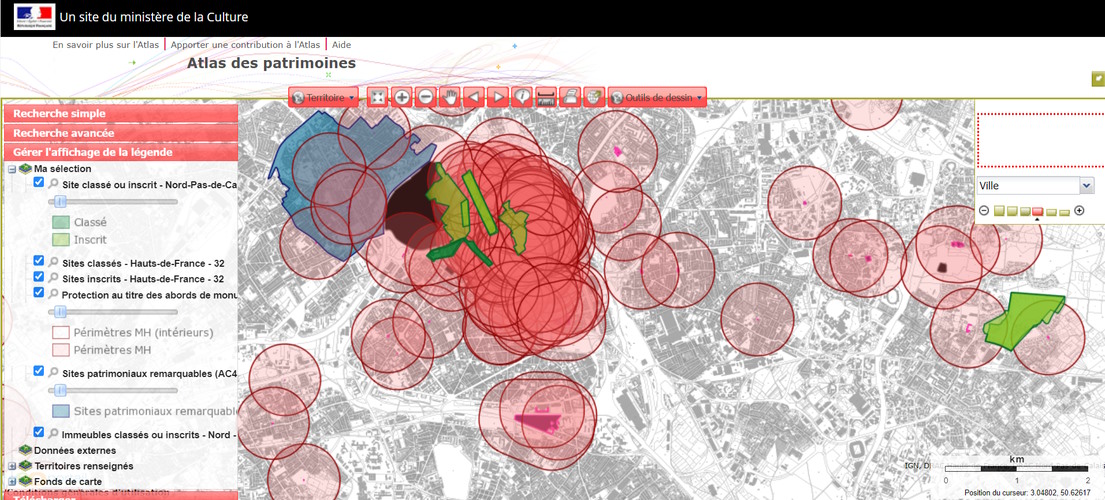Open the Recherche avancée panel
This screenshot has width=1105, height=500.
pyautogui.click(x=120, y=133)
